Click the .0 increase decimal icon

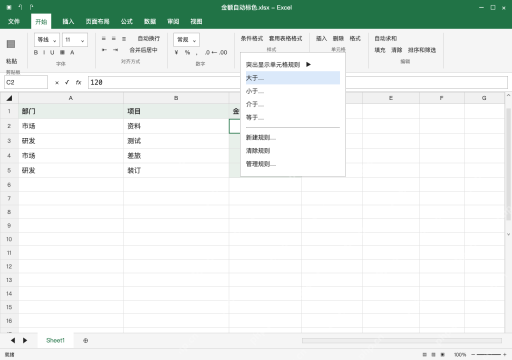coord(208,52)
